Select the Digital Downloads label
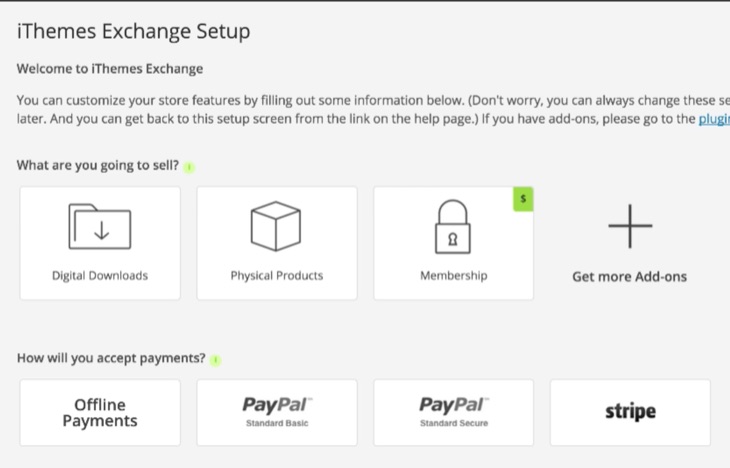730x468 pixels. tap(100, 276)
